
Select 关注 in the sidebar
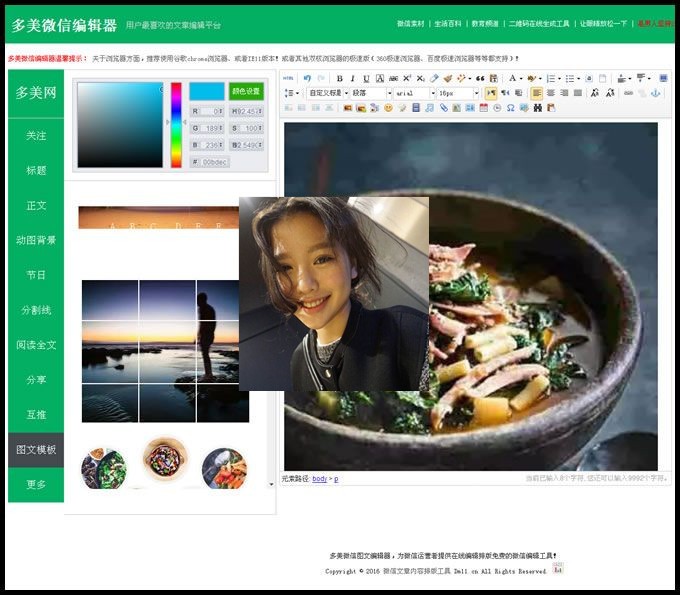(36, 136)
